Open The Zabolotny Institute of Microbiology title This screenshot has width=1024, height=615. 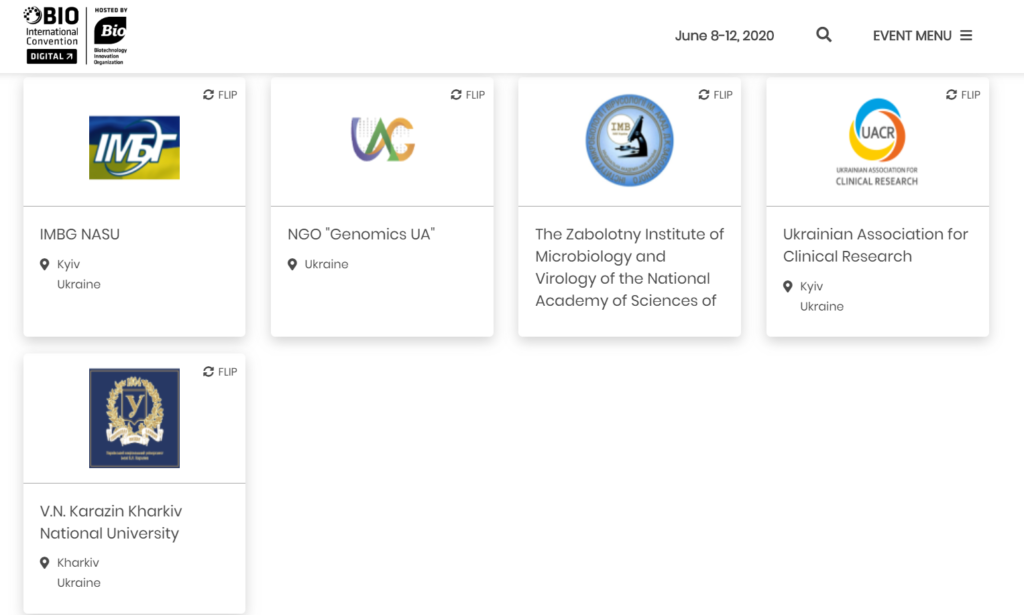630,267
